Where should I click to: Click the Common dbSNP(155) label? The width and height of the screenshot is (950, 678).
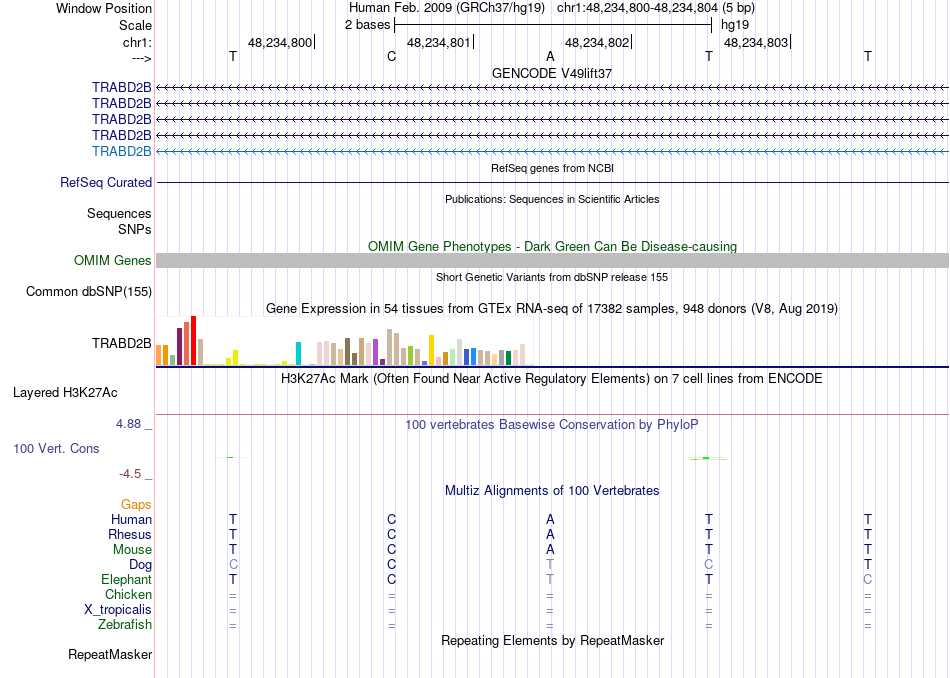pos(89,291)
